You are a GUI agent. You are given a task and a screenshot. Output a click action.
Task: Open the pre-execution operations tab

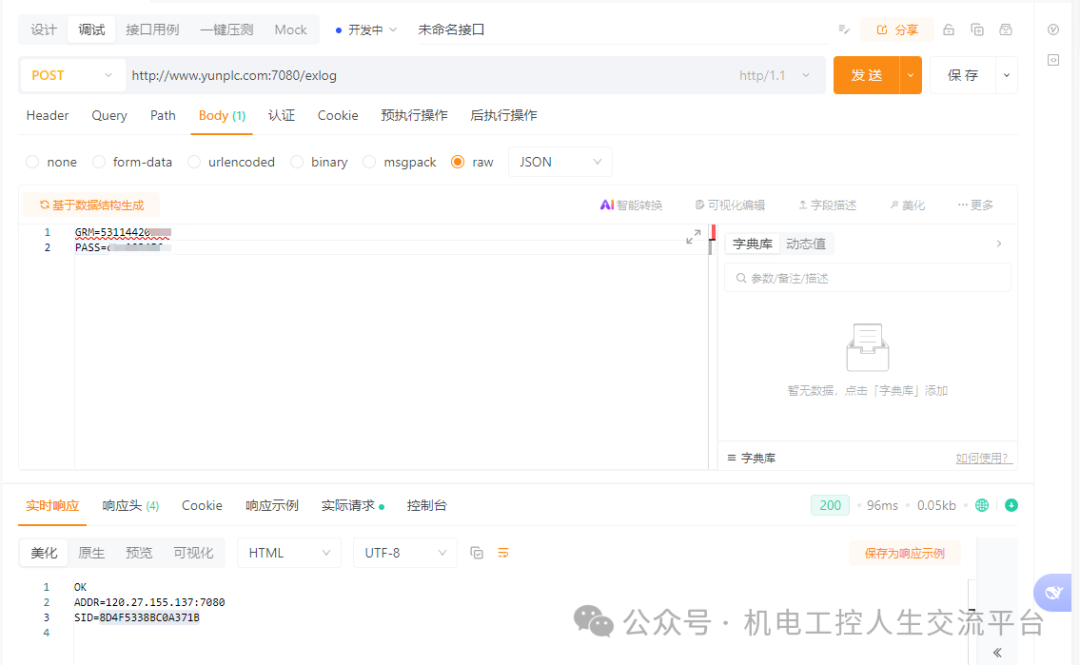click(x=414, y=115)
